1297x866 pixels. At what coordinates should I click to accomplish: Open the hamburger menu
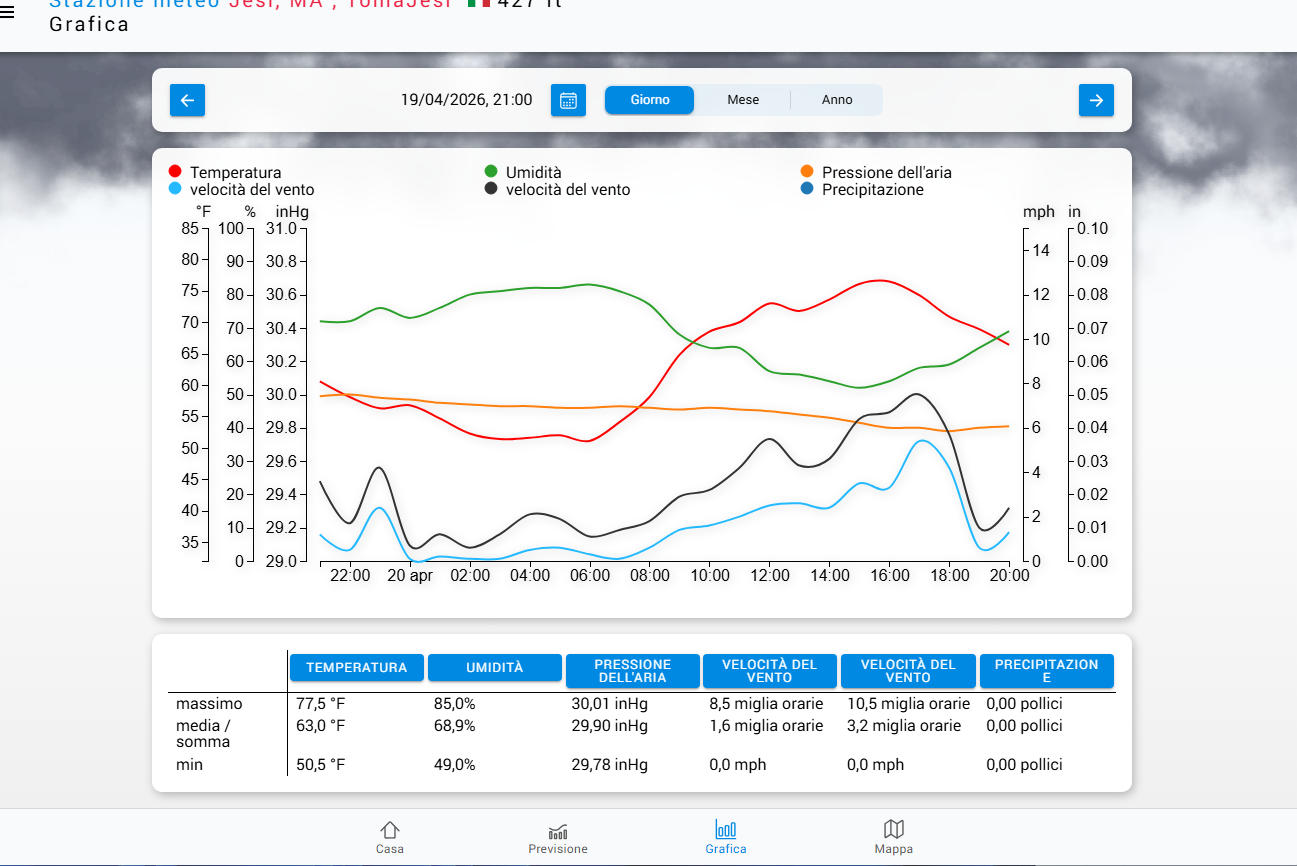click(x=8, y=12)
